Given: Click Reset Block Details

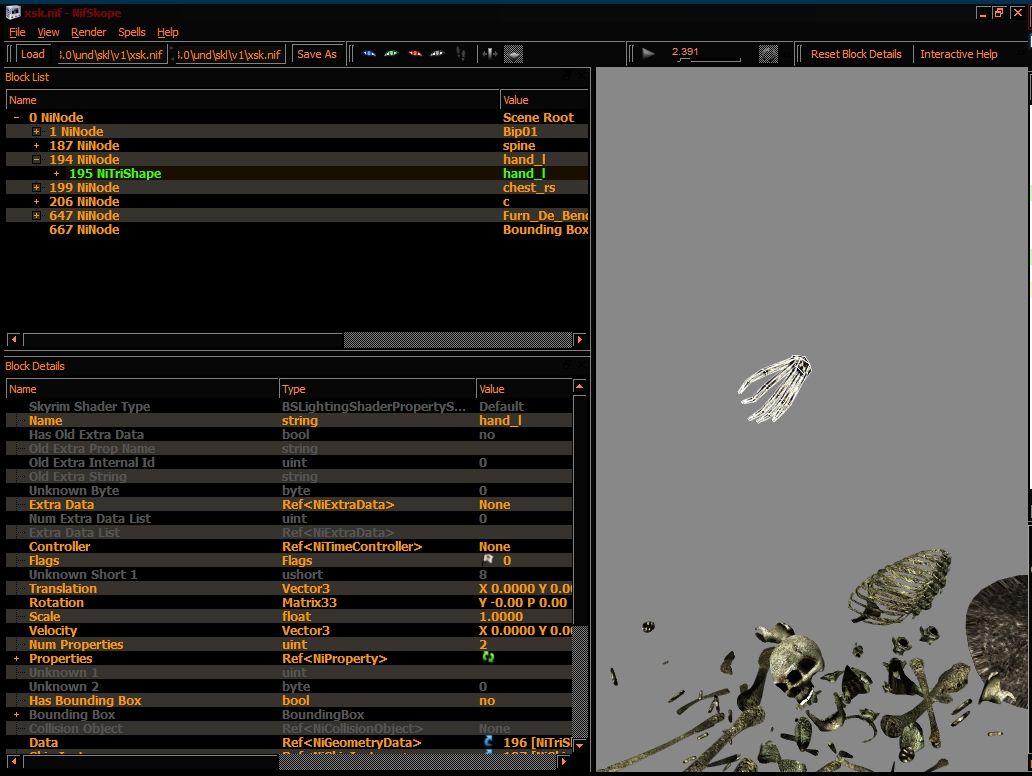Looking at the screenshot, I should click(856, 54).
